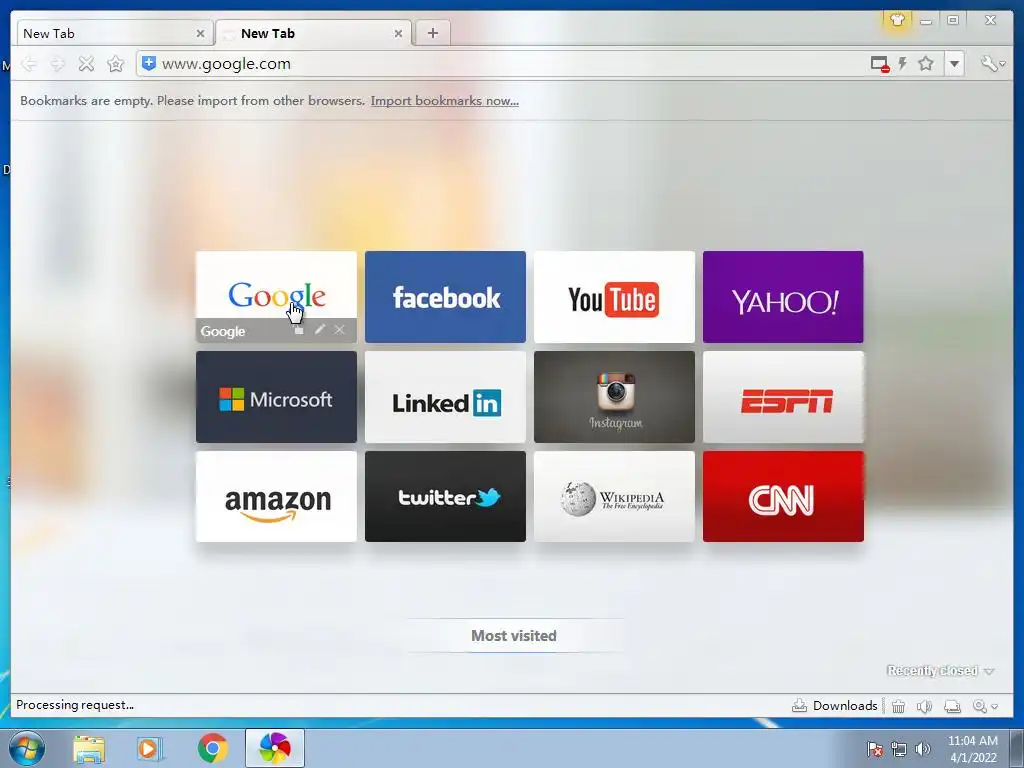Open the skin changer shirt icon
The height and width of the screenshot is (768, 1024).
coord(897,20)
